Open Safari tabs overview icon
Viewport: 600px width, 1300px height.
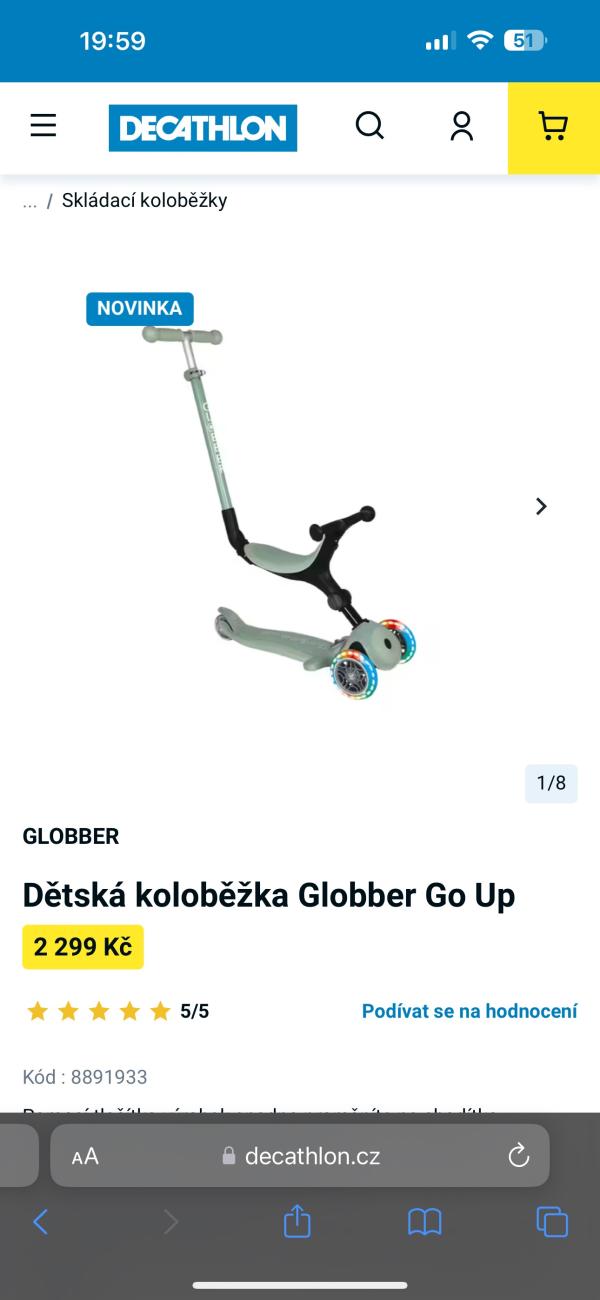(x=552, y=1221)
